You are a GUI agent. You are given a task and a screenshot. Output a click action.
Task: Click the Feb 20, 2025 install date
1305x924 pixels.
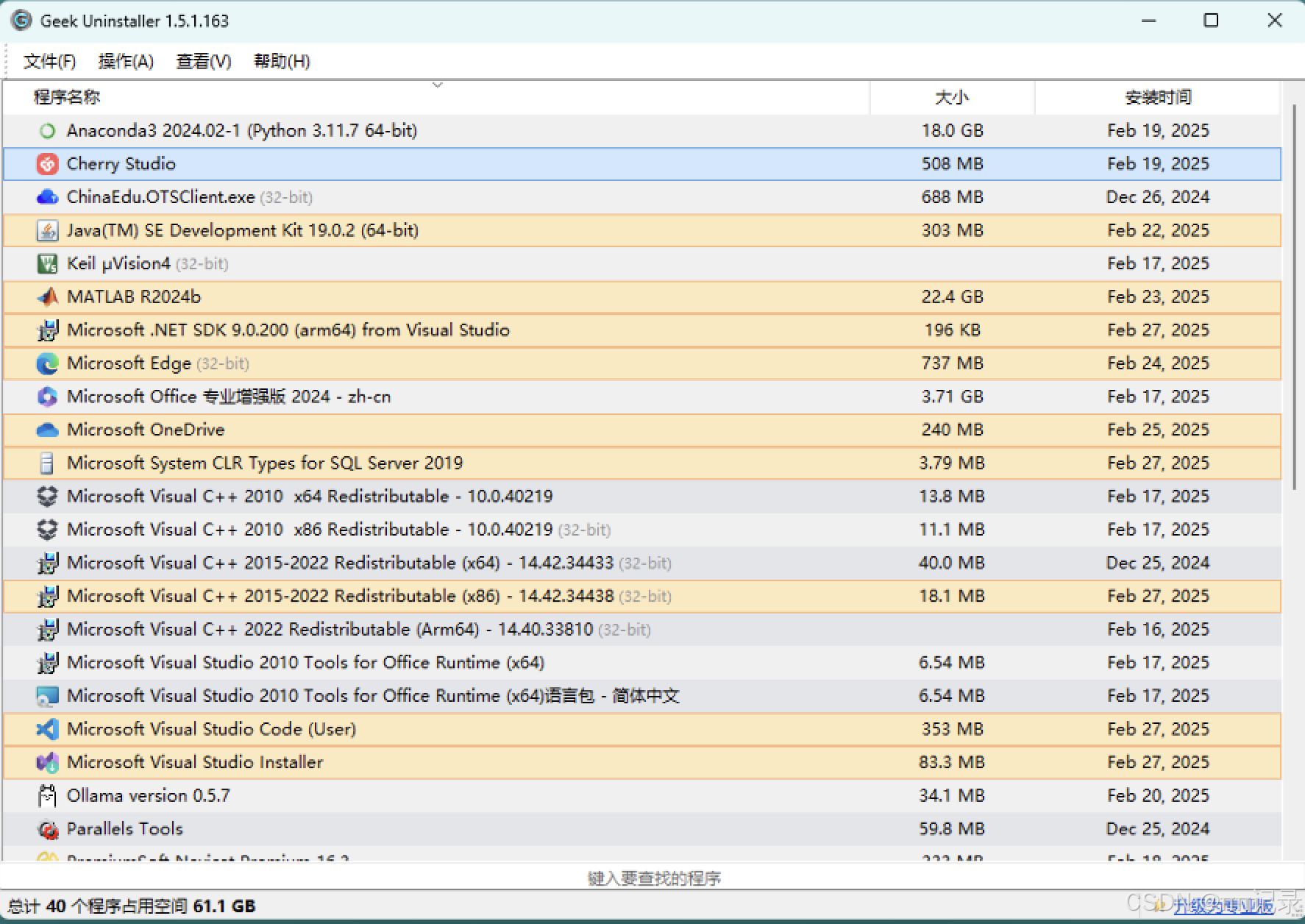(1158, 795)
